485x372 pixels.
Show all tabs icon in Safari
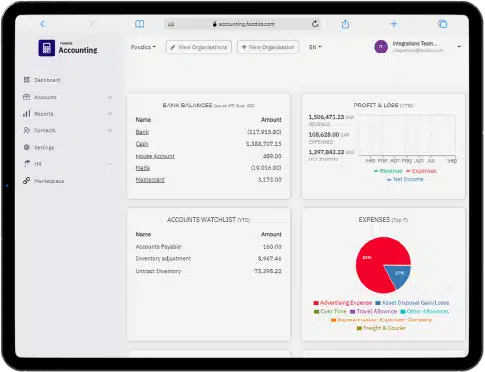pyautogui.click(x=443, y=24)
